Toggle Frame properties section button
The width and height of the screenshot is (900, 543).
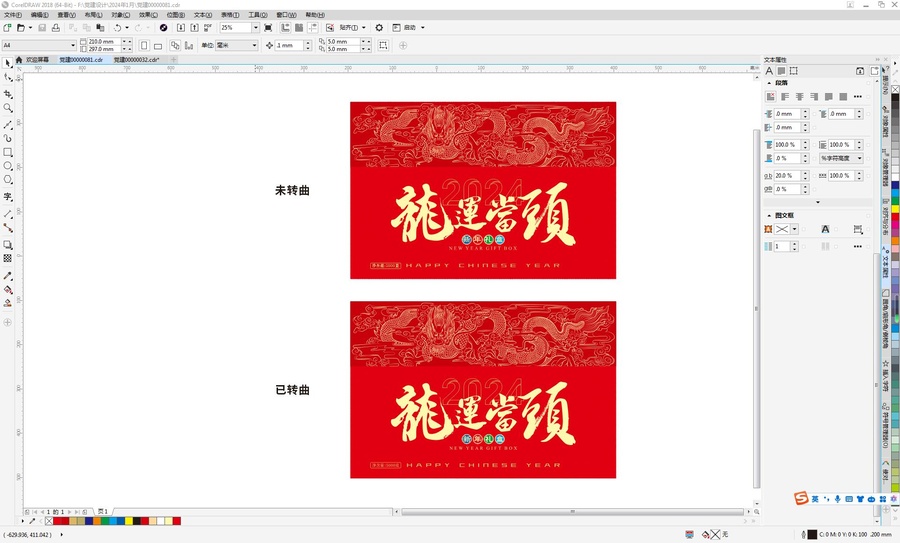click(x=794, y=71)
